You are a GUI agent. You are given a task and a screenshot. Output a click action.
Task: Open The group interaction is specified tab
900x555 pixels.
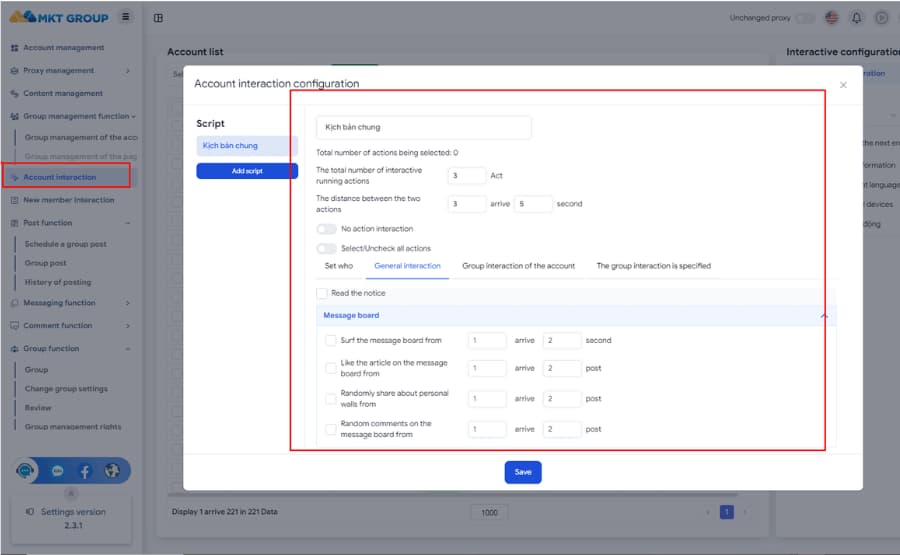coord(653,266)
